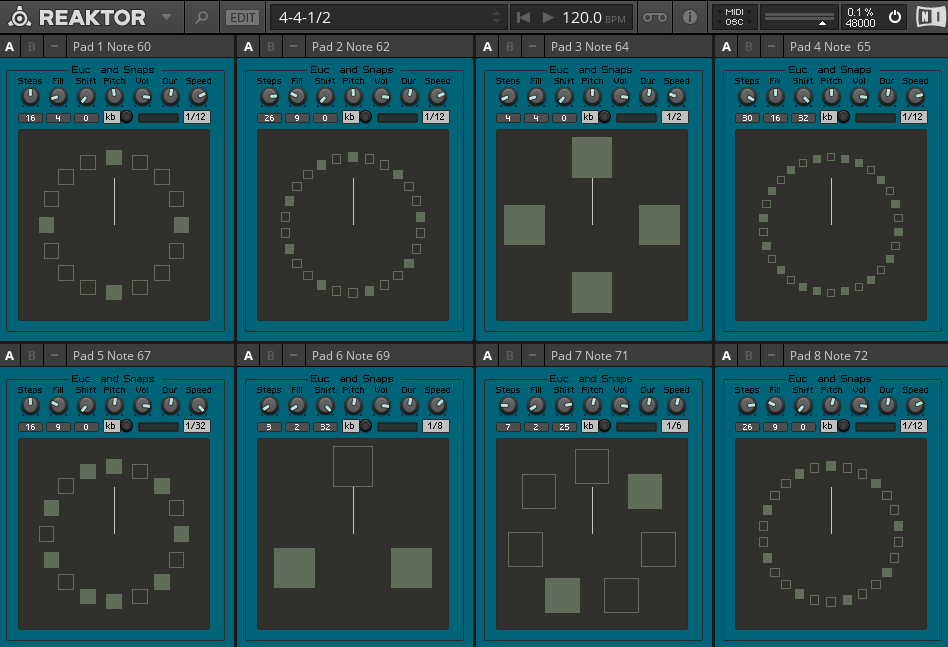Click the 120.0 BPM tempo field
The height and width of the screenshot is (647, 948).
pyautogui.click(x=580, y=17)
